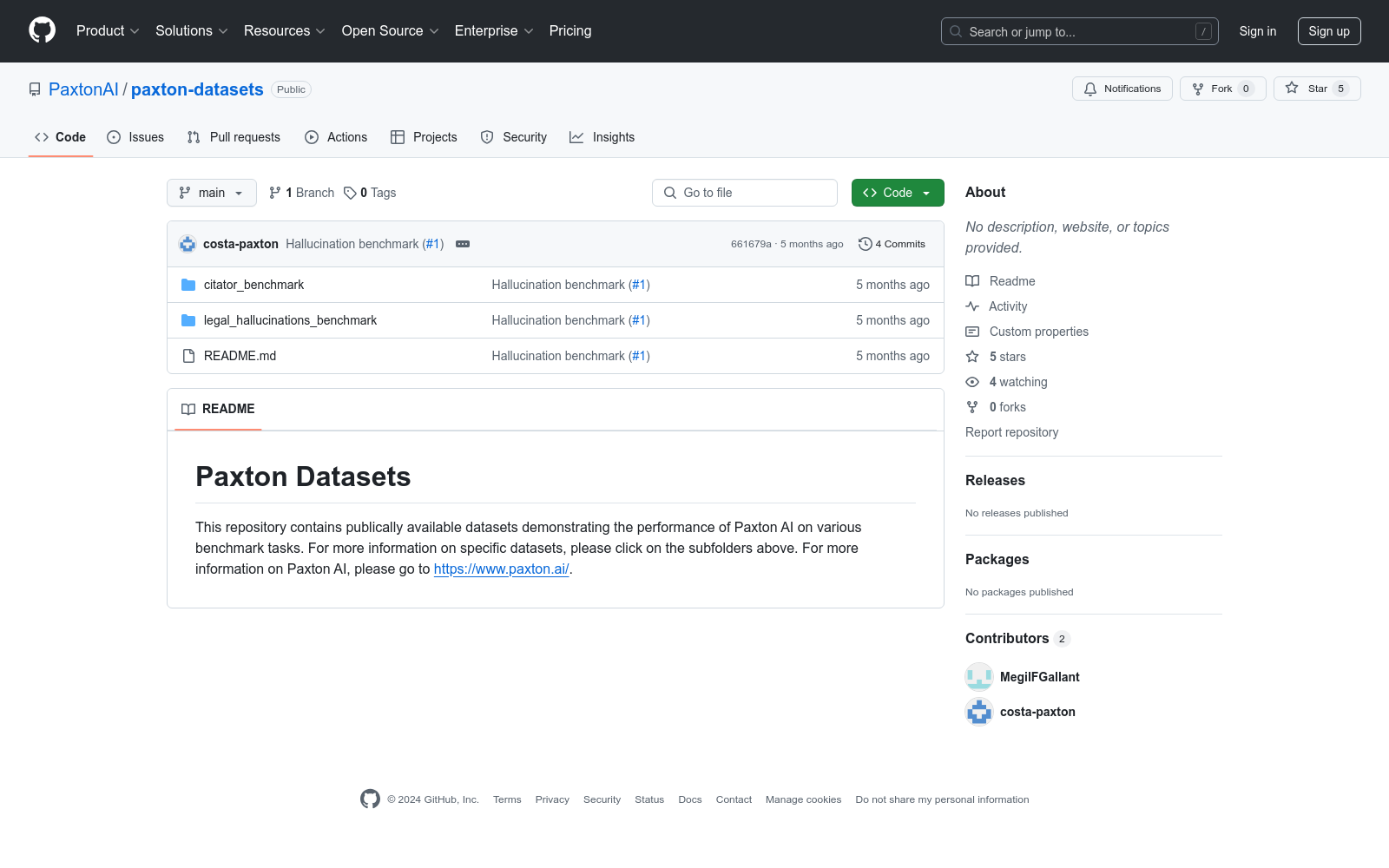Viewport: 1389px width, 868px height.
Task: Click the citator_benchmark folder icon
Action: coord(188,285)
